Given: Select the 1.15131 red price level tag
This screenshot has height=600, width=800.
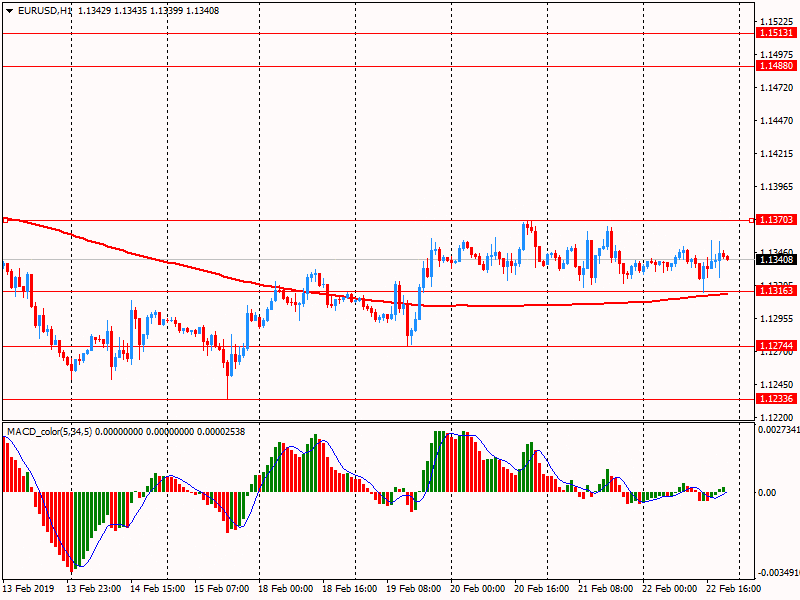Looking at the screenshot, I should [776, 33].
